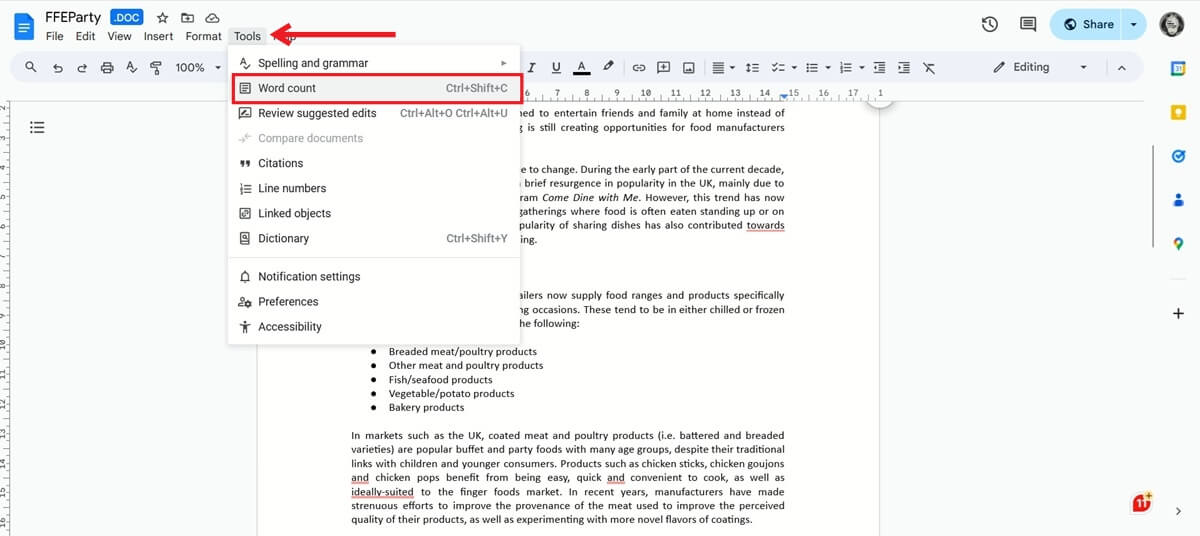Open Linked objects entry
The width and height of the screenshot is (1200, 536).
click(374, 213)
